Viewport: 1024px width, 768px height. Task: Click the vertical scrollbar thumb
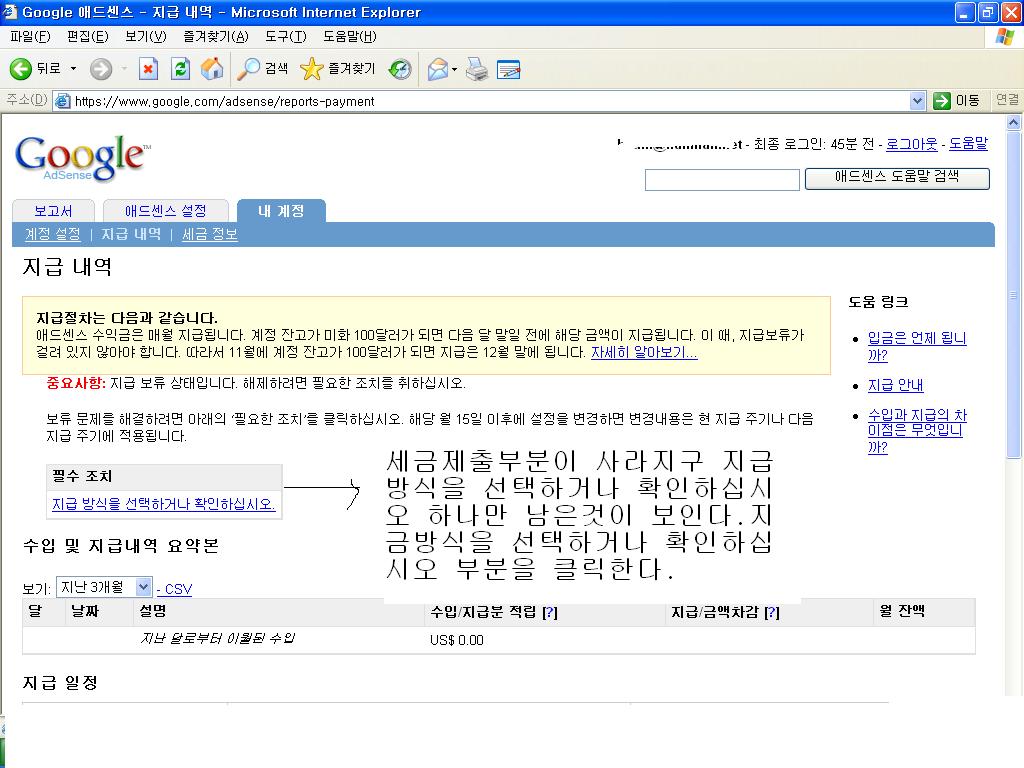tap(1014, 295)
